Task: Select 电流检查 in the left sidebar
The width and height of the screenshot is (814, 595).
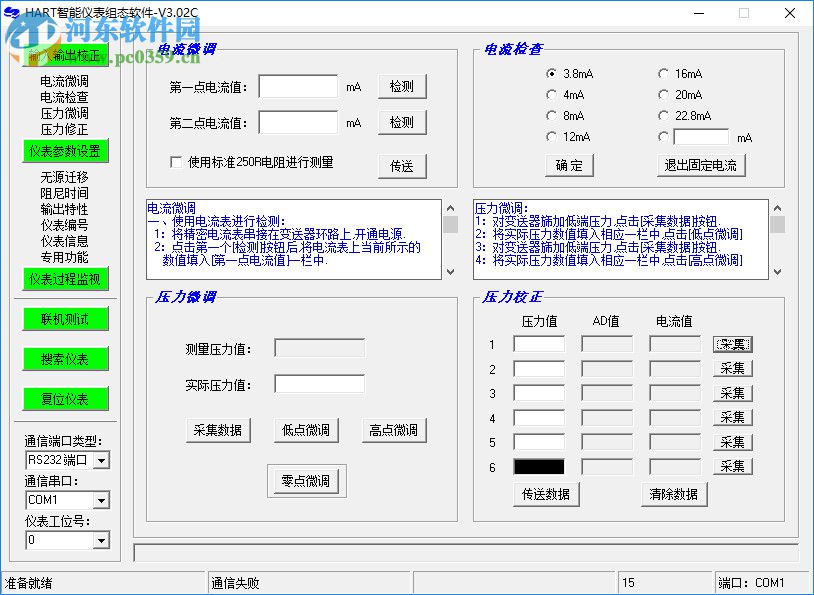Action: 64,97
